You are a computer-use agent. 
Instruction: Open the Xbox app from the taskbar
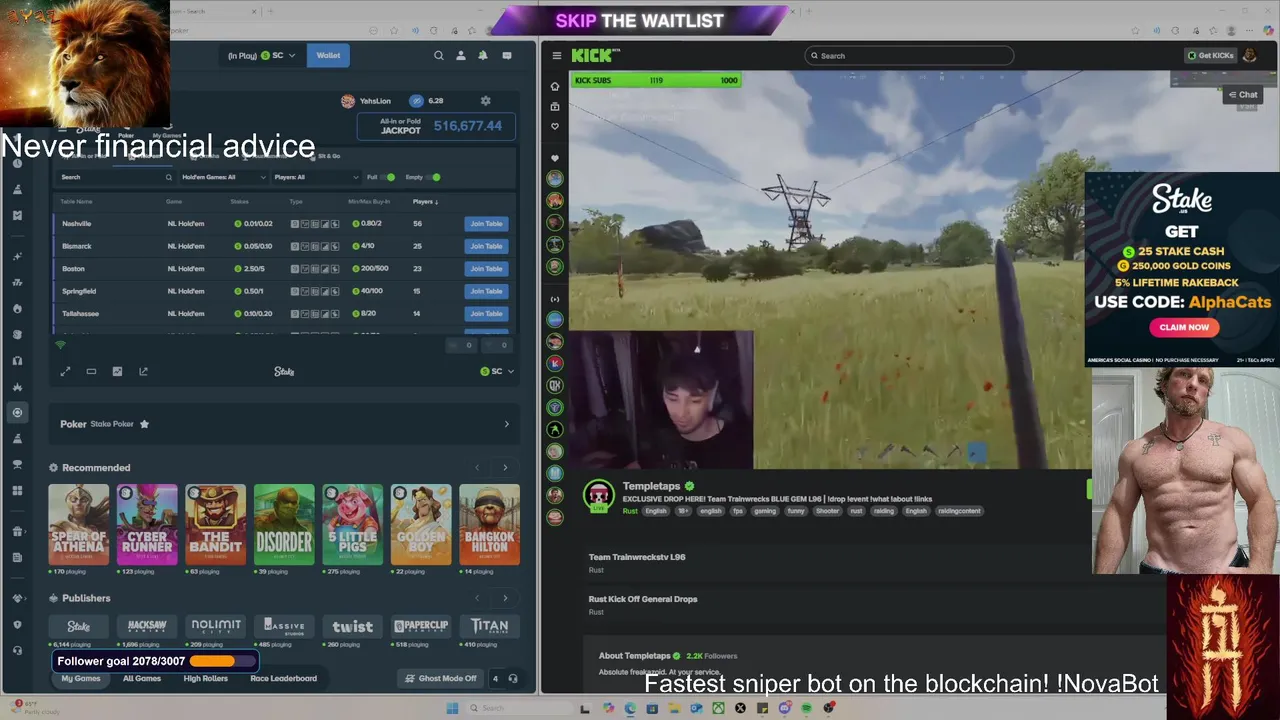point(718,708)
